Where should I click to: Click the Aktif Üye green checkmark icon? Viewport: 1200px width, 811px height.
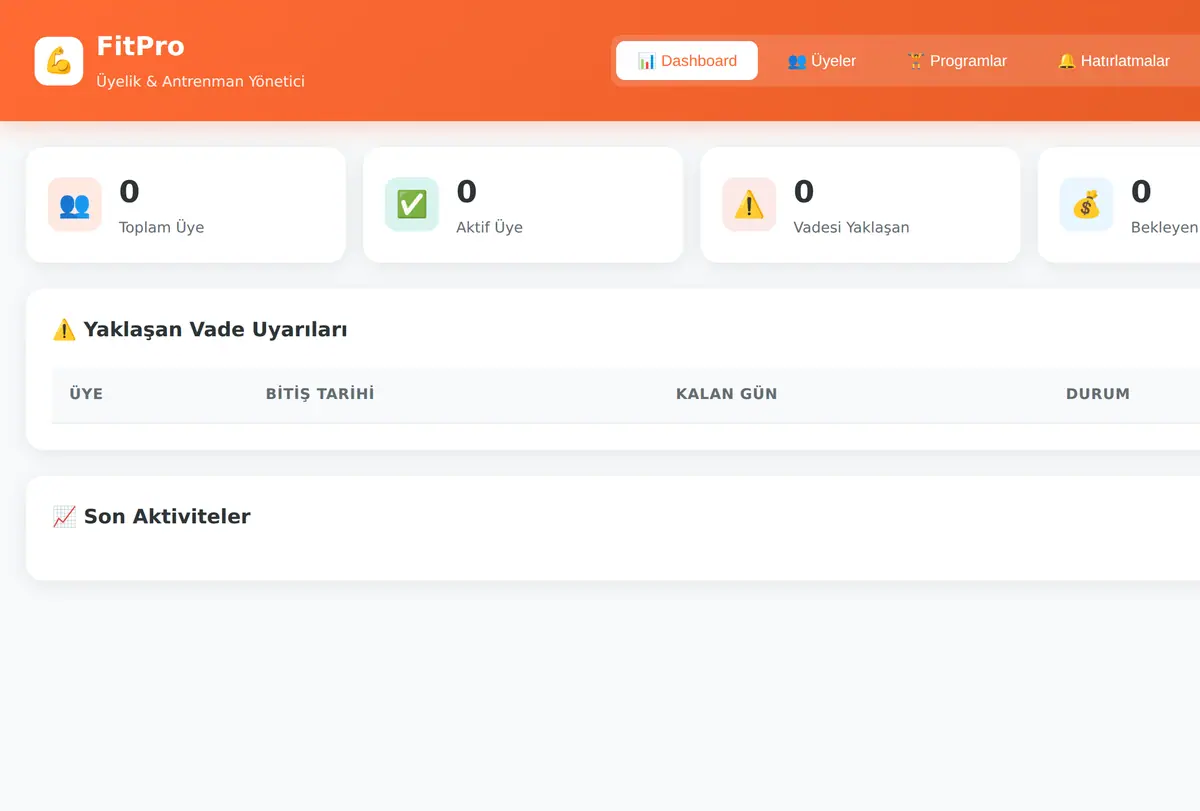coord(412,205)
